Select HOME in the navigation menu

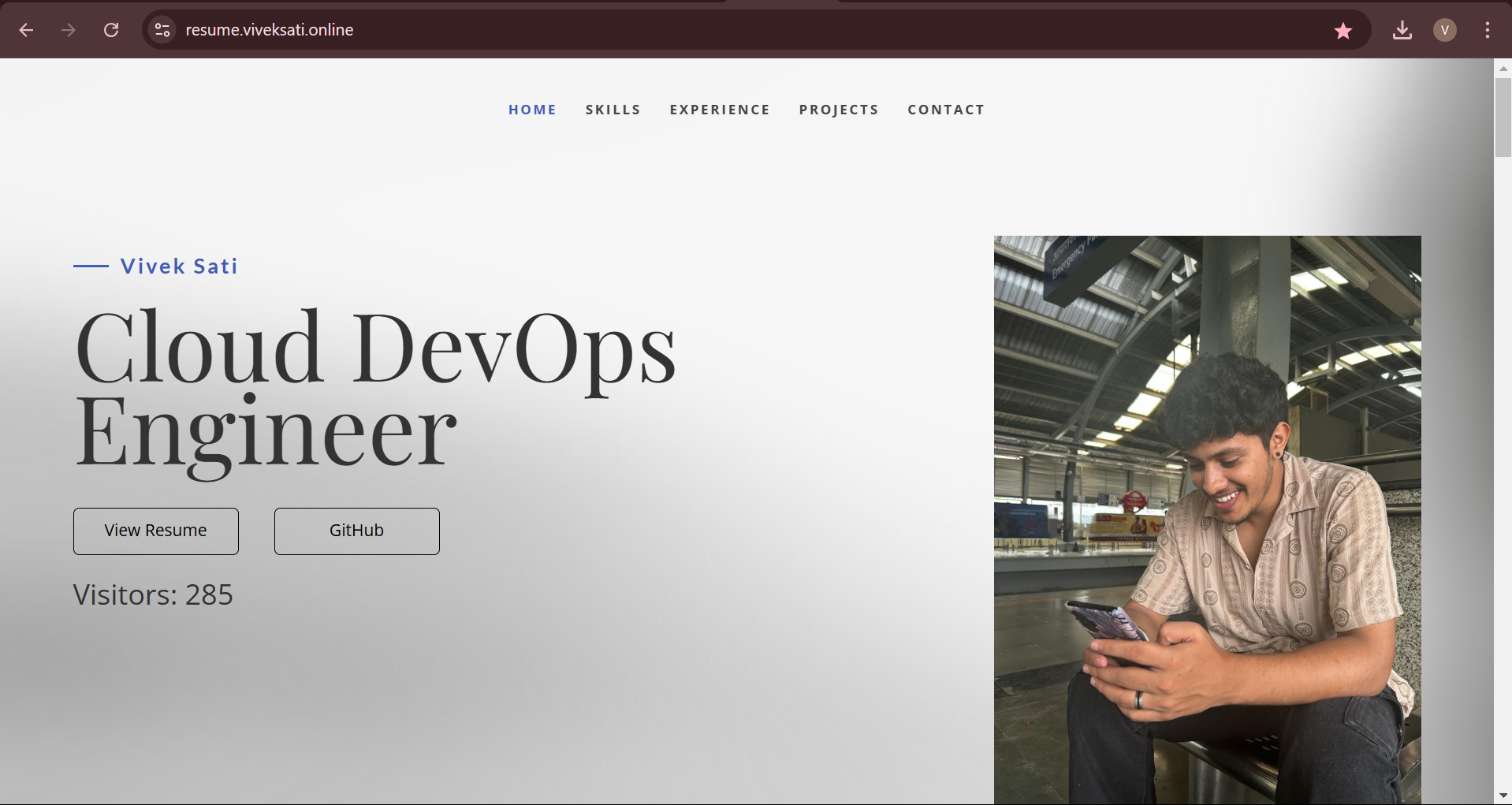(x=532, y=110)
